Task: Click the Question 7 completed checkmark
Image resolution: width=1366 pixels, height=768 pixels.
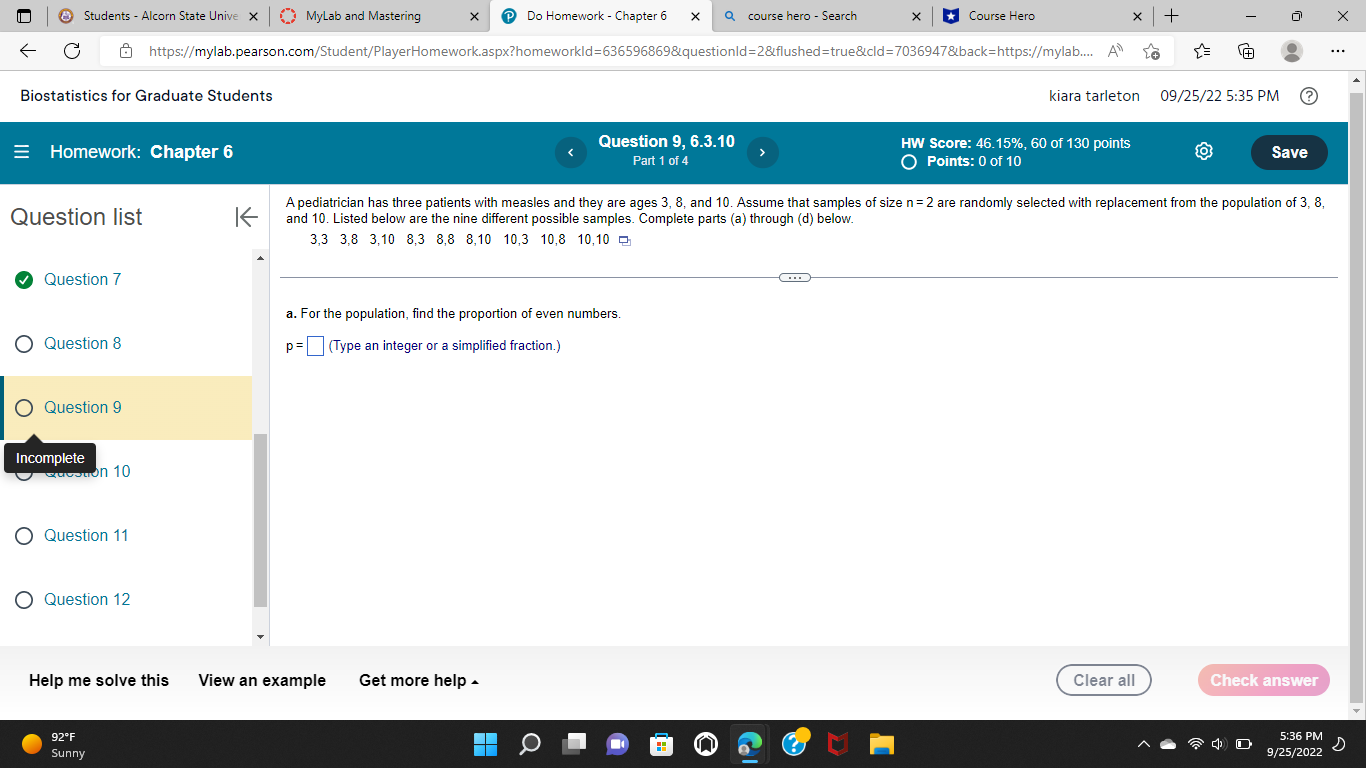Action: pos(24,279)
